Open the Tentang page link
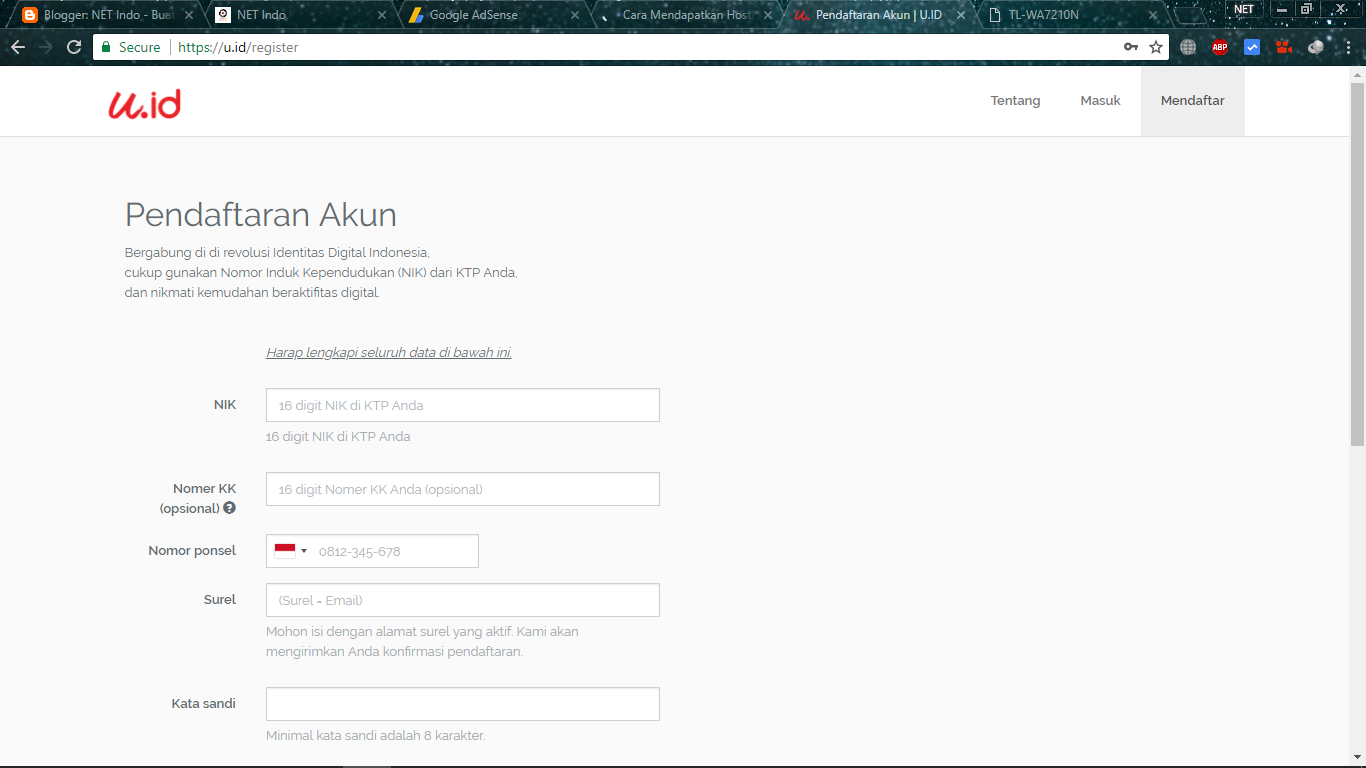 coord(1015,101)
